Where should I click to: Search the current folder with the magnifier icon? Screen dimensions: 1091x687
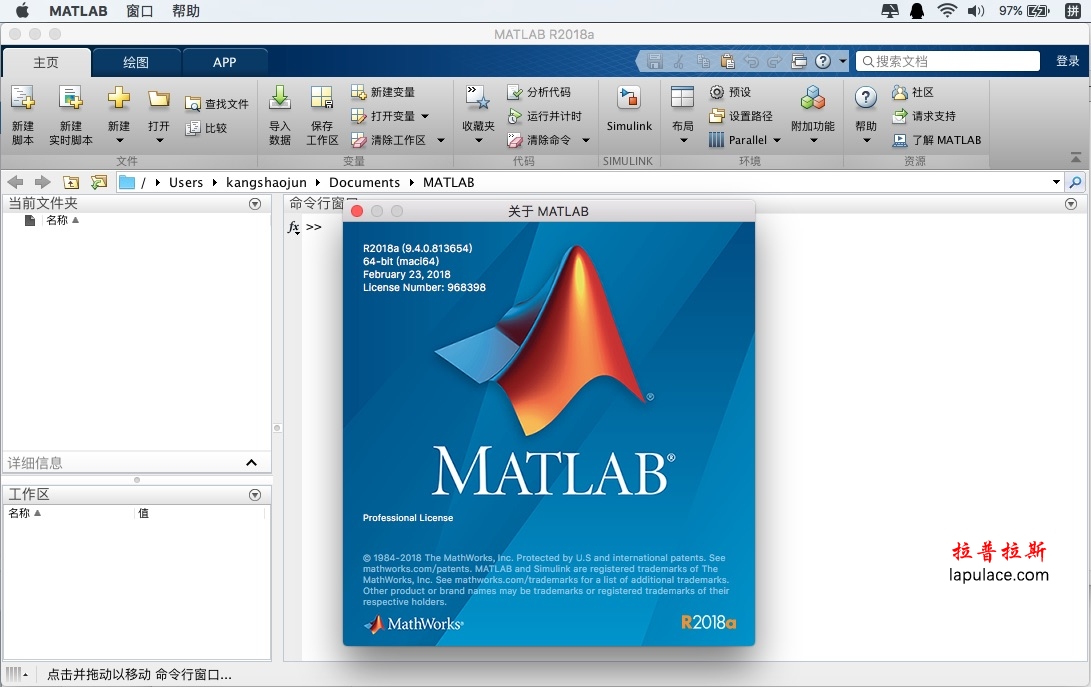(1076, 182)
